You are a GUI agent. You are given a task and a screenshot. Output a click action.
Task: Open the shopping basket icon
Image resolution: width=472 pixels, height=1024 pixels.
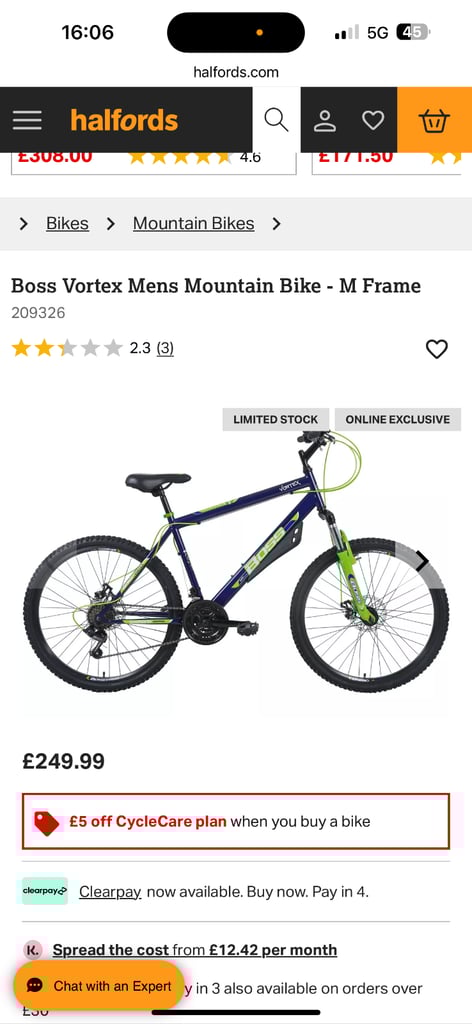point(434,120)
